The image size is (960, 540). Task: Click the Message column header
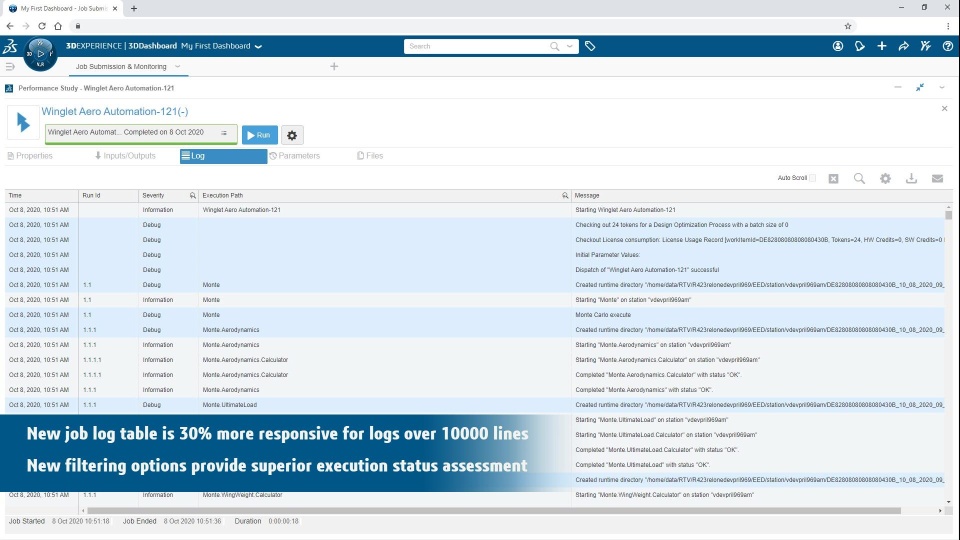point(762,195)
